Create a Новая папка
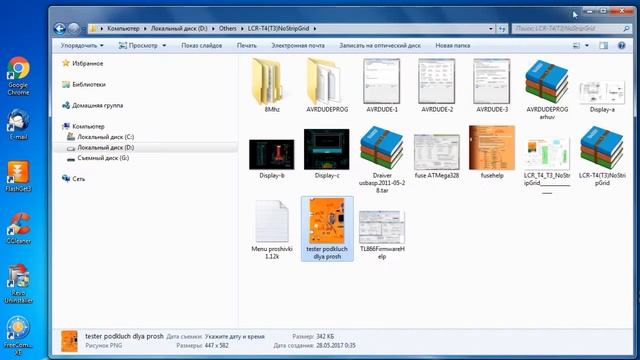Viewport: 640px width, 360px height. (452, 46)
